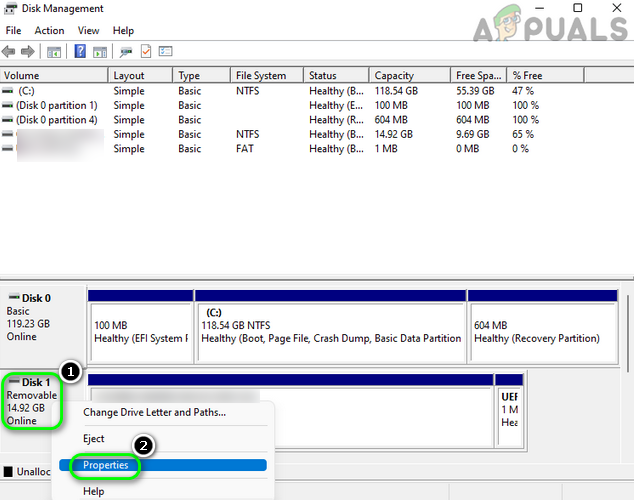Click the Disk 1 disk icon
This screenshot has width=634, height=500.
(14, 381)
